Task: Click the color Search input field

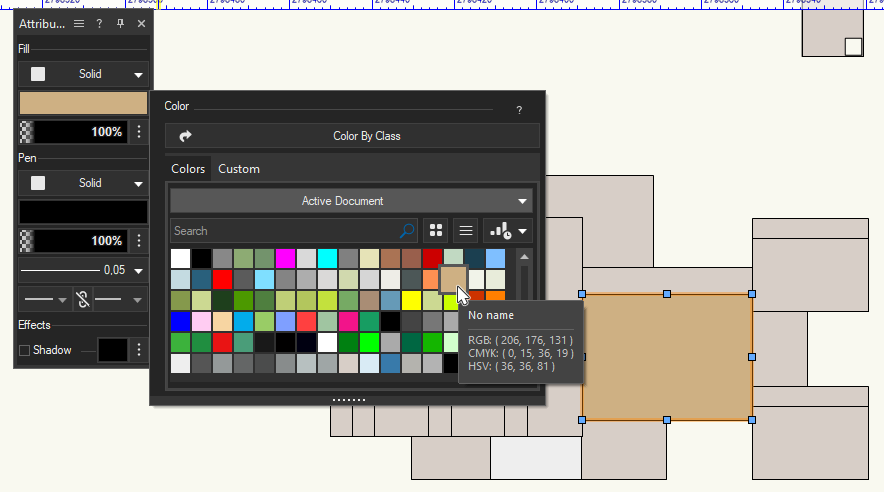Action: tap(285, 231)
